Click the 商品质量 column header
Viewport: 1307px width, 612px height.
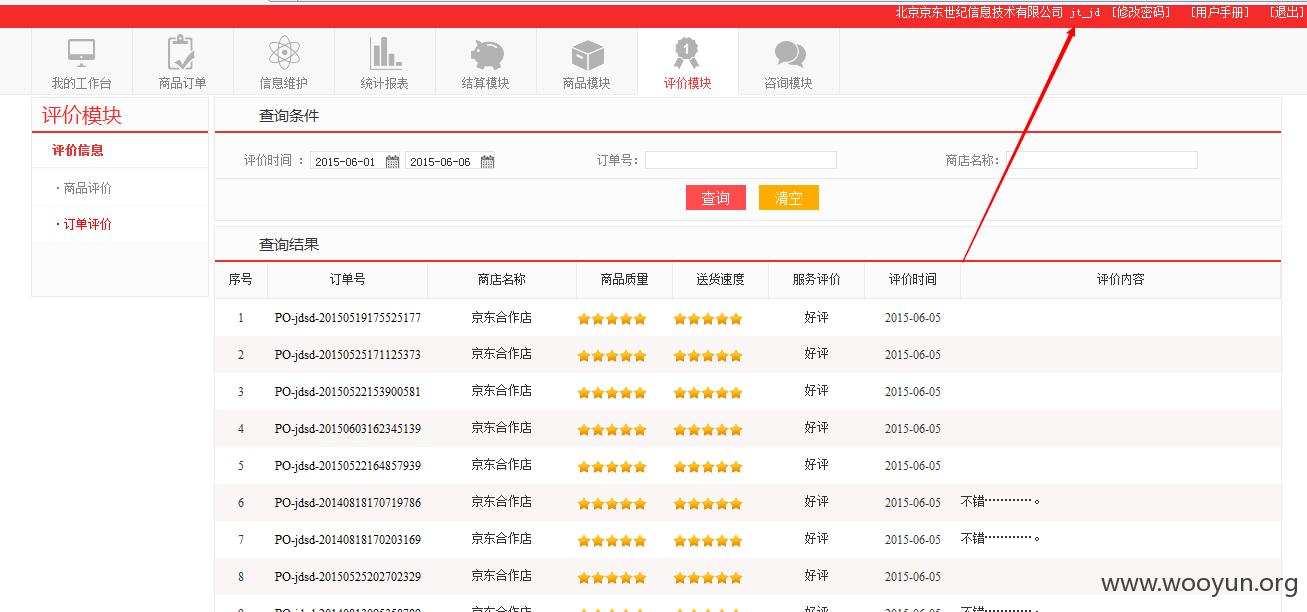(x=625, y=280)
